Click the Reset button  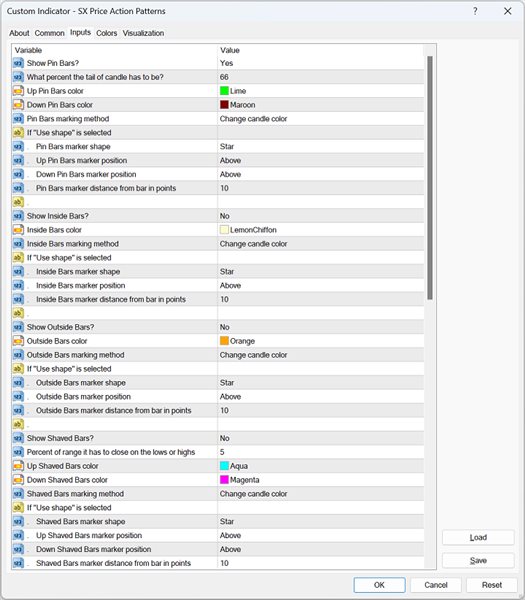click(492, 585)
